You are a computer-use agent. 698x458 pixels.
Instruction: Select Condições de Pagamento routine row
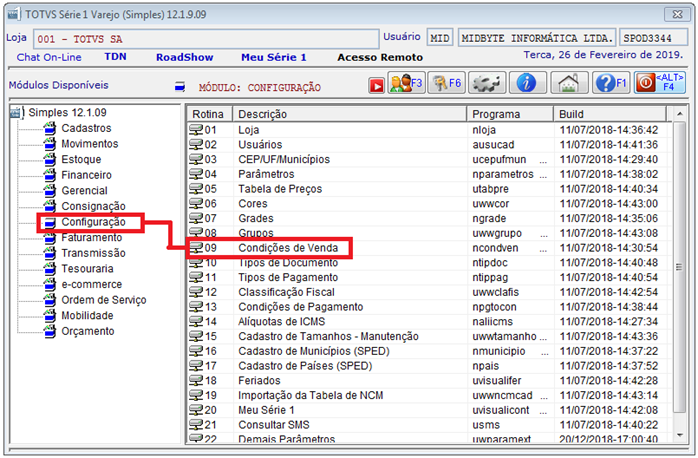[428, 307]
